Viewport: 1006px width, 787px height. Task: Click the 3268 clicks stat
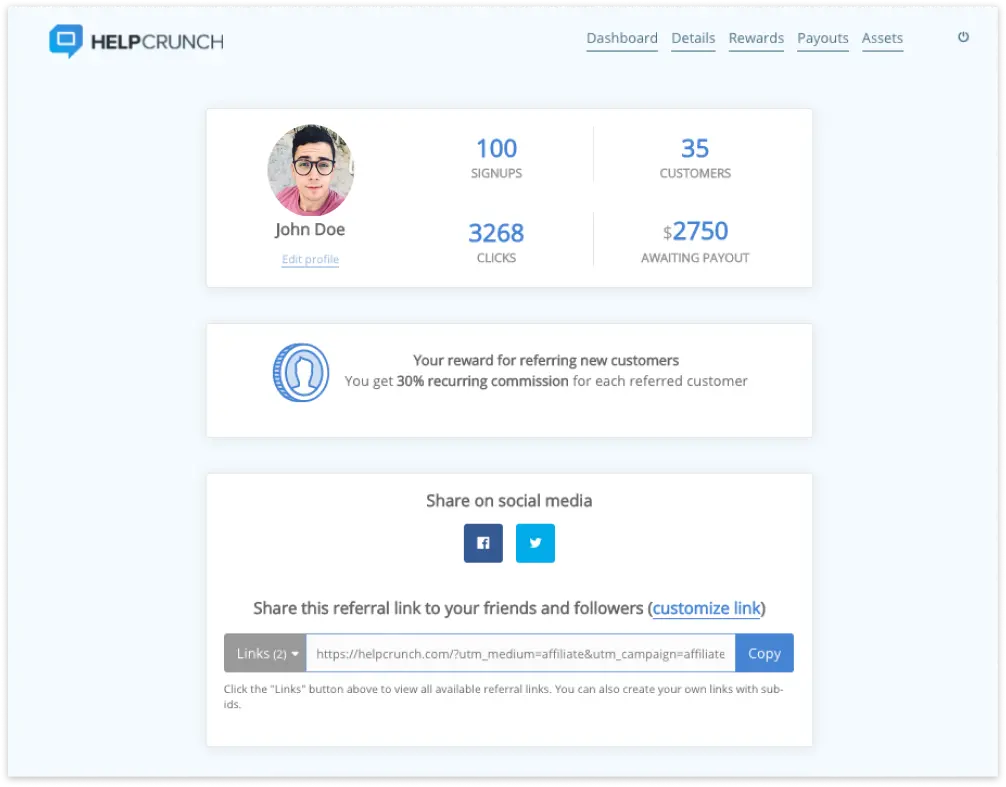[496, 233]
